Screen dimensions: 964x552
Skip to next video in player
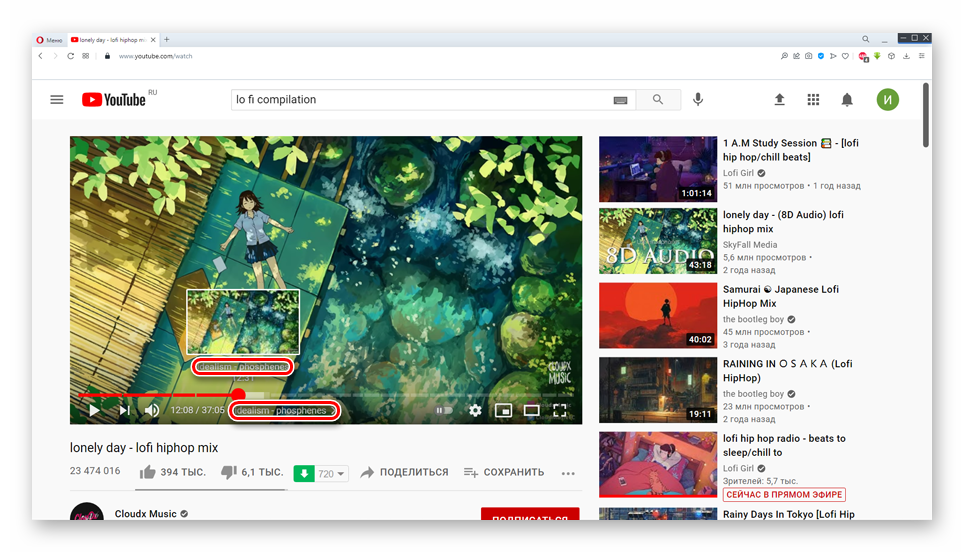coord(124,410)
